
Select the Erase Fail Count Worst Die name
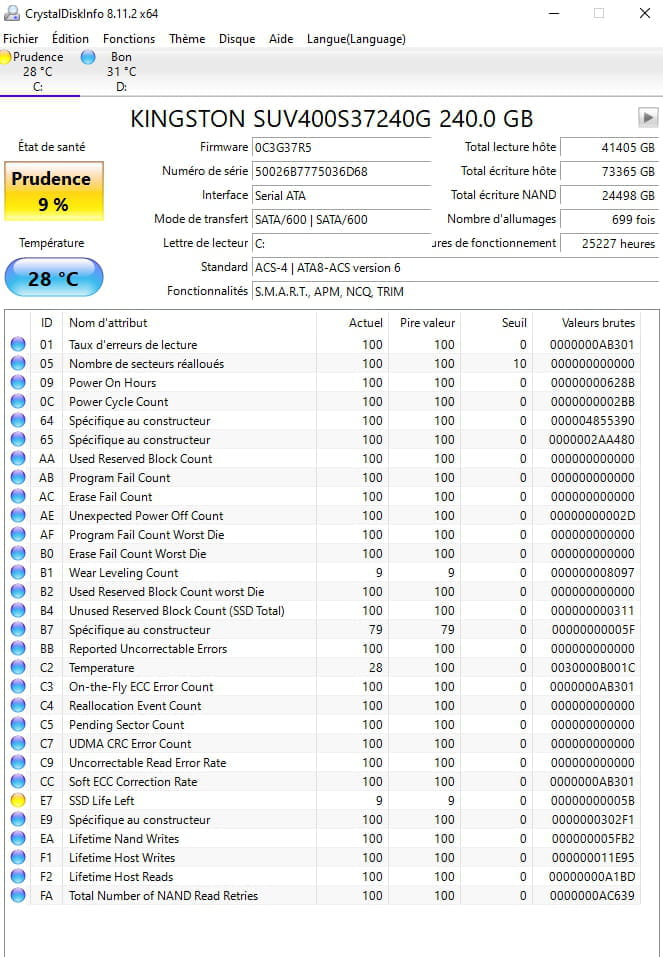tap(137, 554)
